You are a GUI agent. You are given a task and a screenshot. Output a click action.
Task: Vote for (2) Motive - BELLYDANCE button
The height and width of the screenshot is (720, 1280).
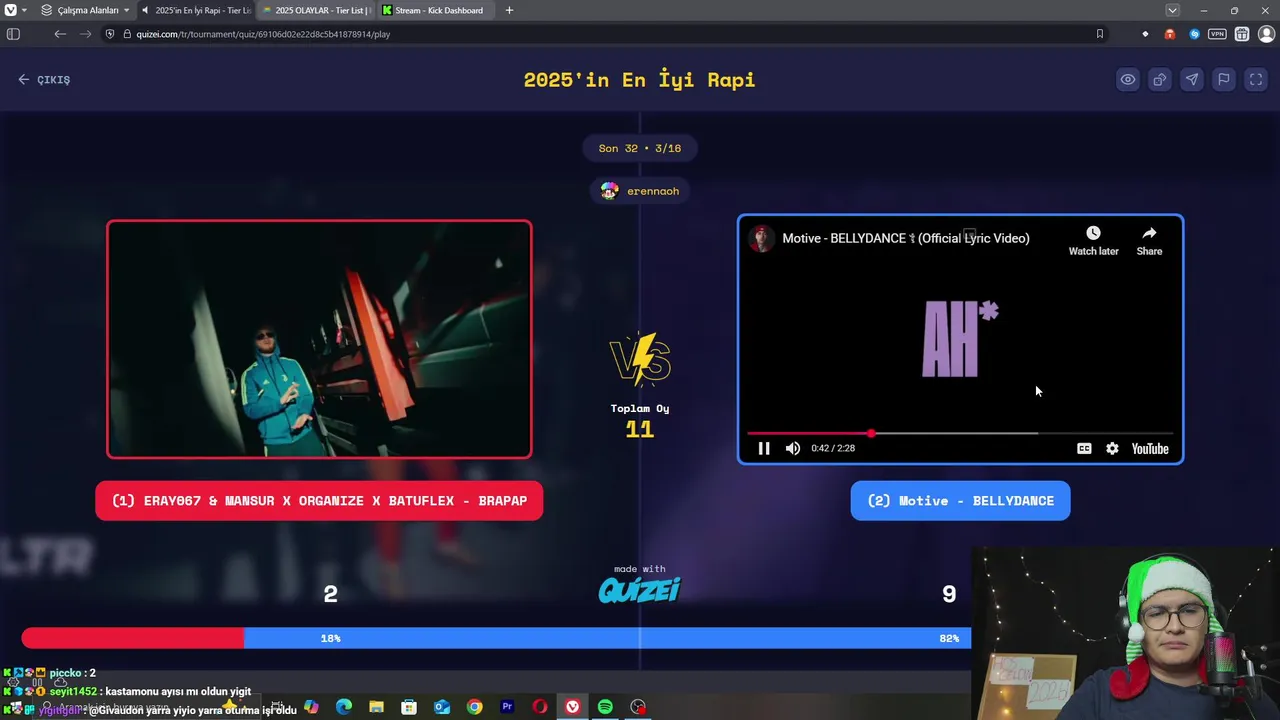coord(960,501)
